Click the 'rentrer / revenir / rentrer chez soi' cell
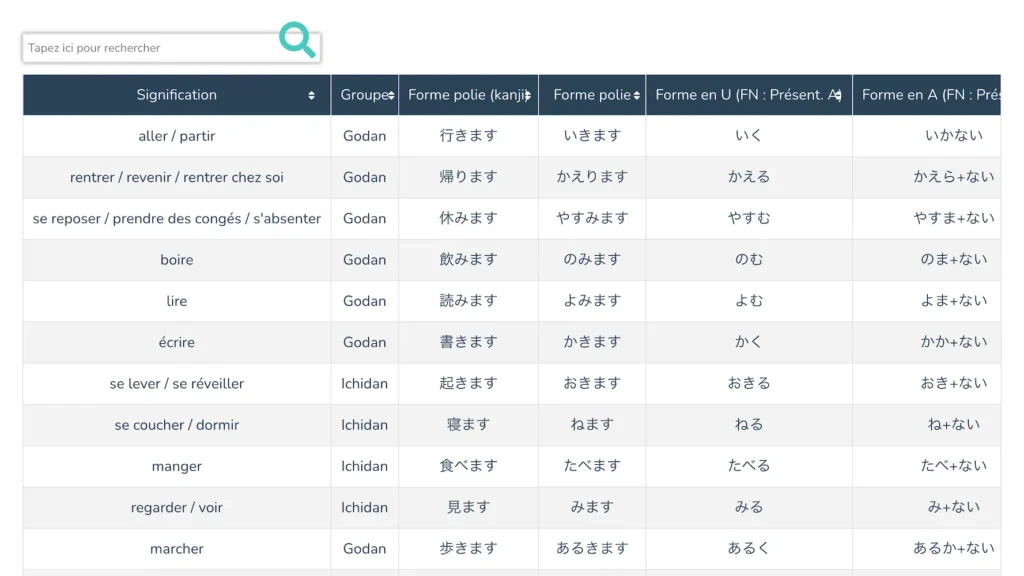The image size is (1024, 576). [x=176, y=177]
